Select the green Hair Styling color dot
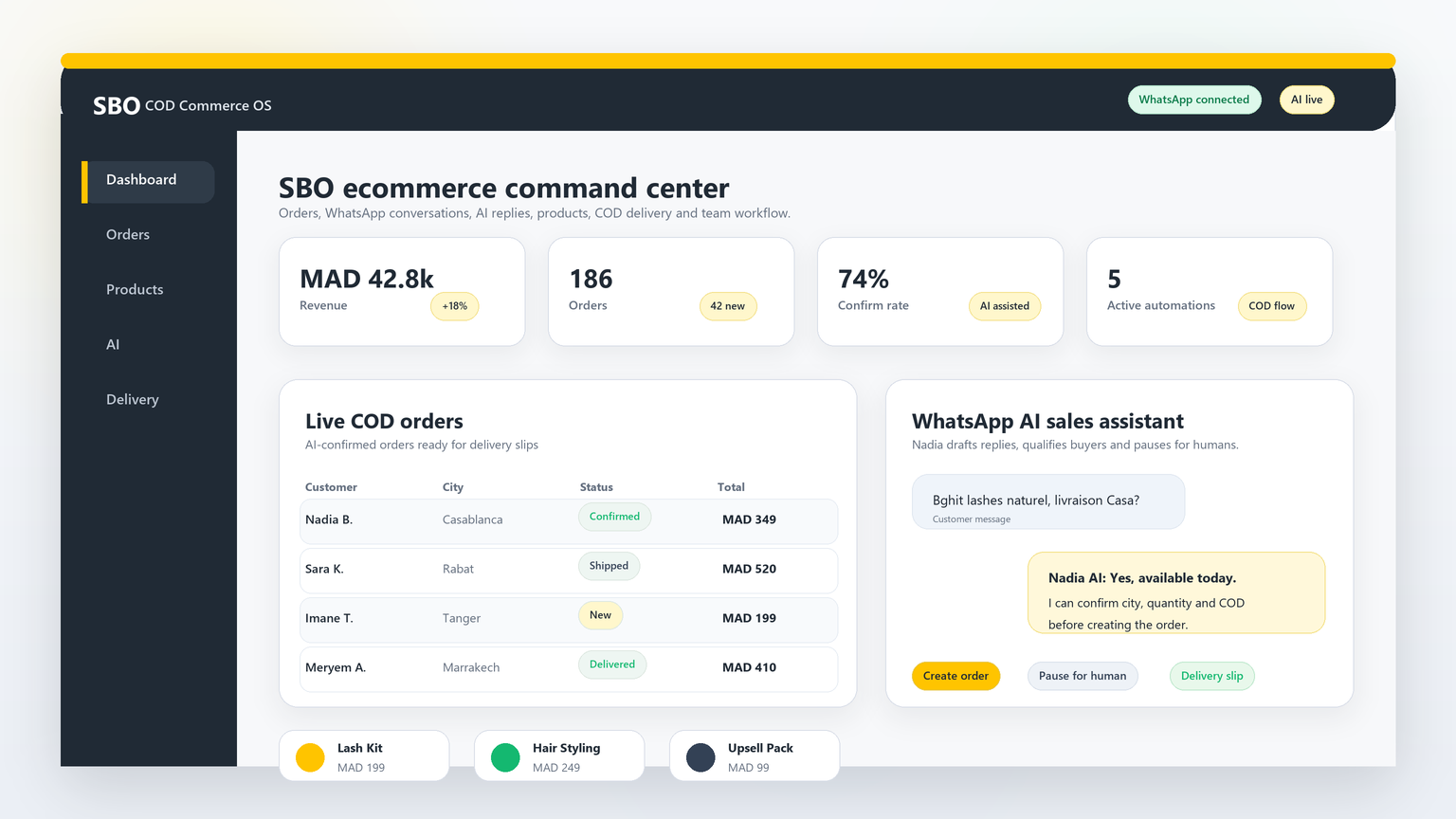The width and height of the screenshot is (1456, 819). pyautogui.click(x=505, y=757)
